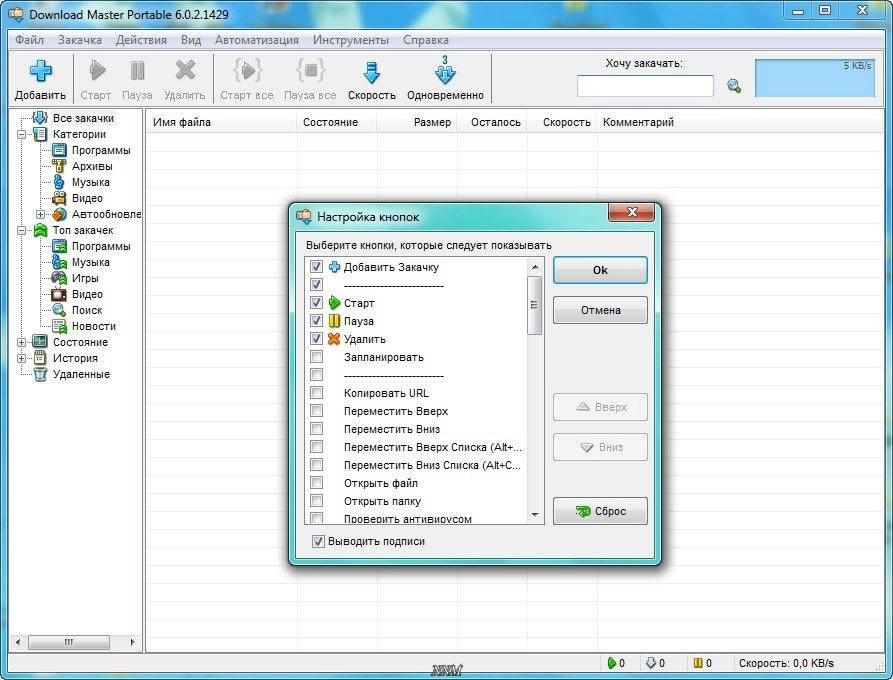The width and height of the screenshot is (893, 680).
Task: Uncheck the Удалить checkbox in list
Action: pos(316,339)
